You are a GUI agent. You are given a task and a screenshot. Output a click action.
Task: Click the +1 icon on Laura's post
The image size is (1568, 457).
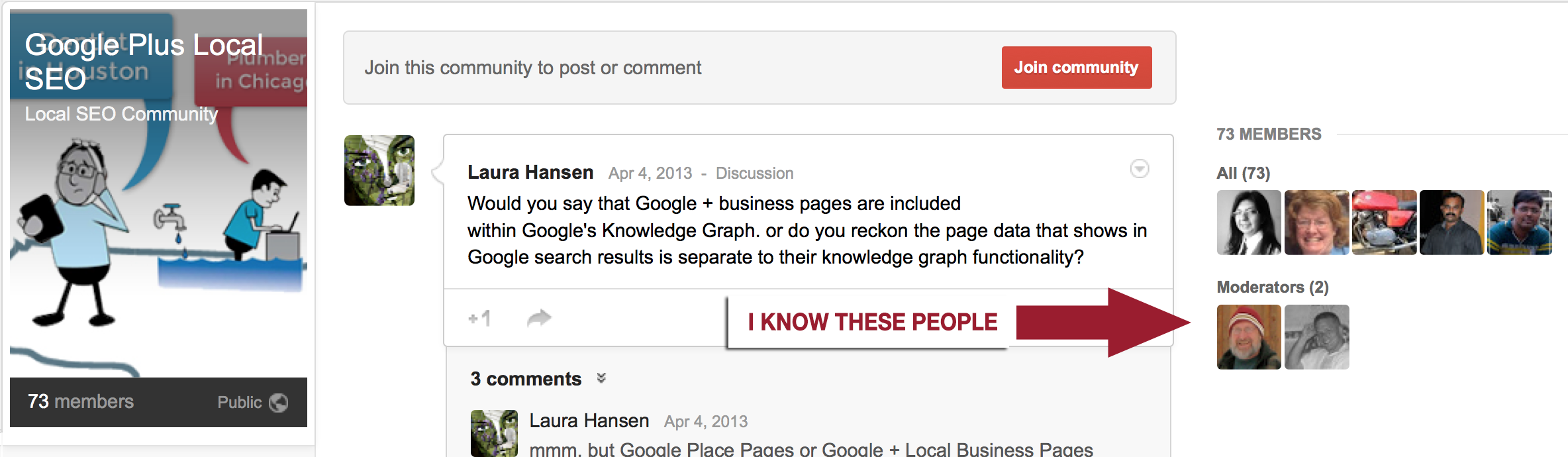pyautogui.click(x=479, y=319)
